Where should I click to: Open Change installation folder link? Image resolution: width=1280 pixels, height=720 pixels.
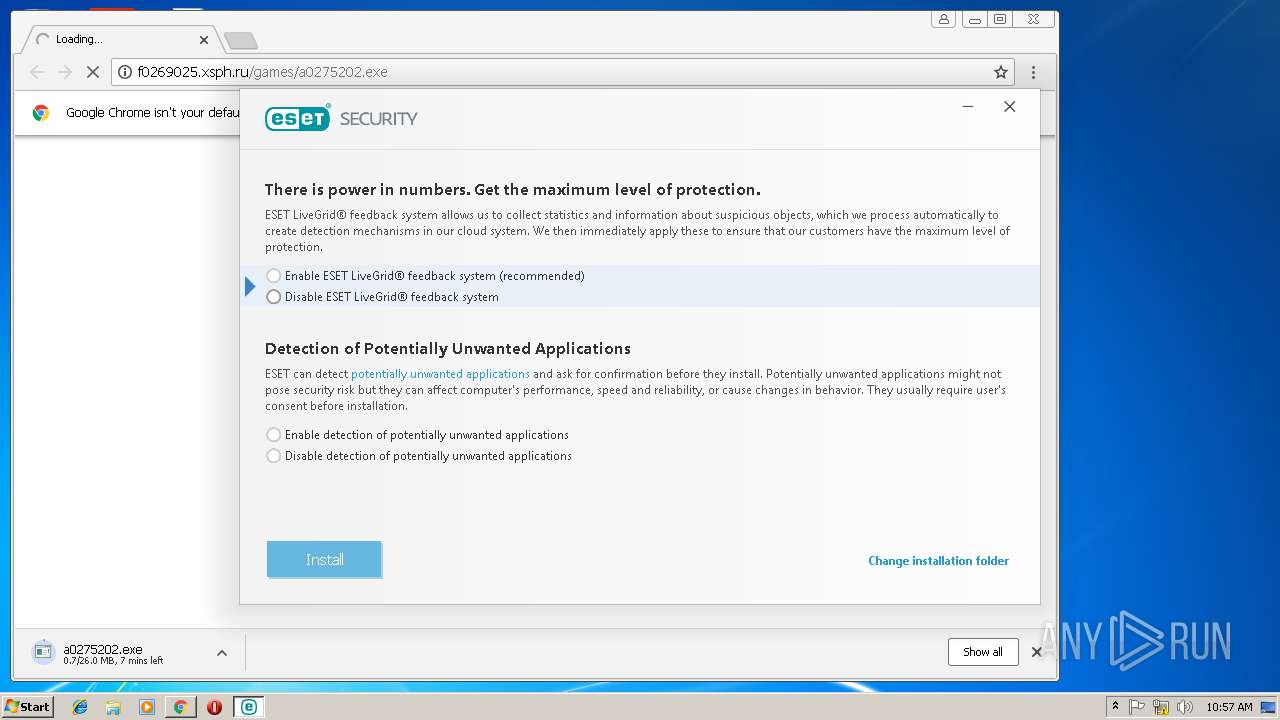point(938,561)
